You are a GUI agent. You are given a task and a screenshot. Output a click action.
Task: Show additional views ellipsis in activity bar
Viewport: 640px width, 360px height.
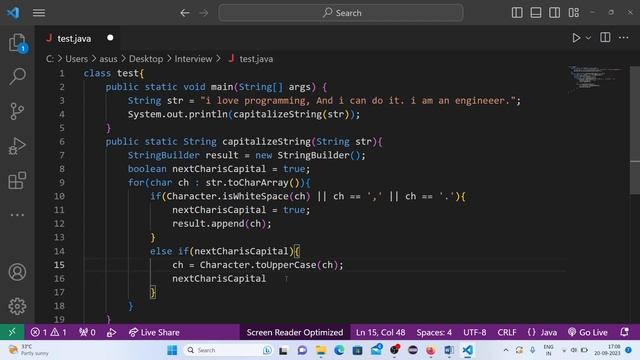(x=17, y=215)
